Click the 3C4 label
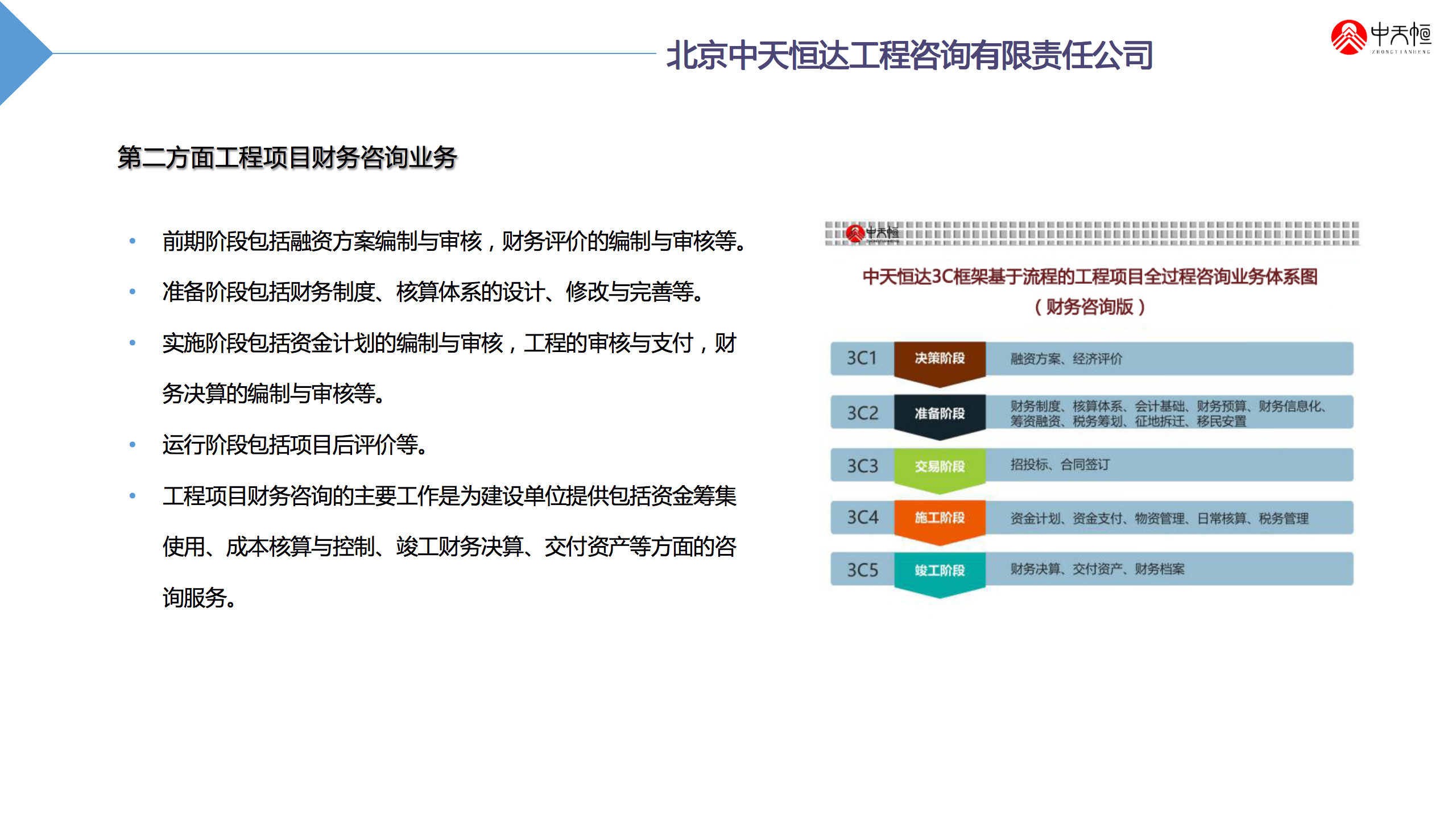The image size is (1456, 819). click(862, 518)
